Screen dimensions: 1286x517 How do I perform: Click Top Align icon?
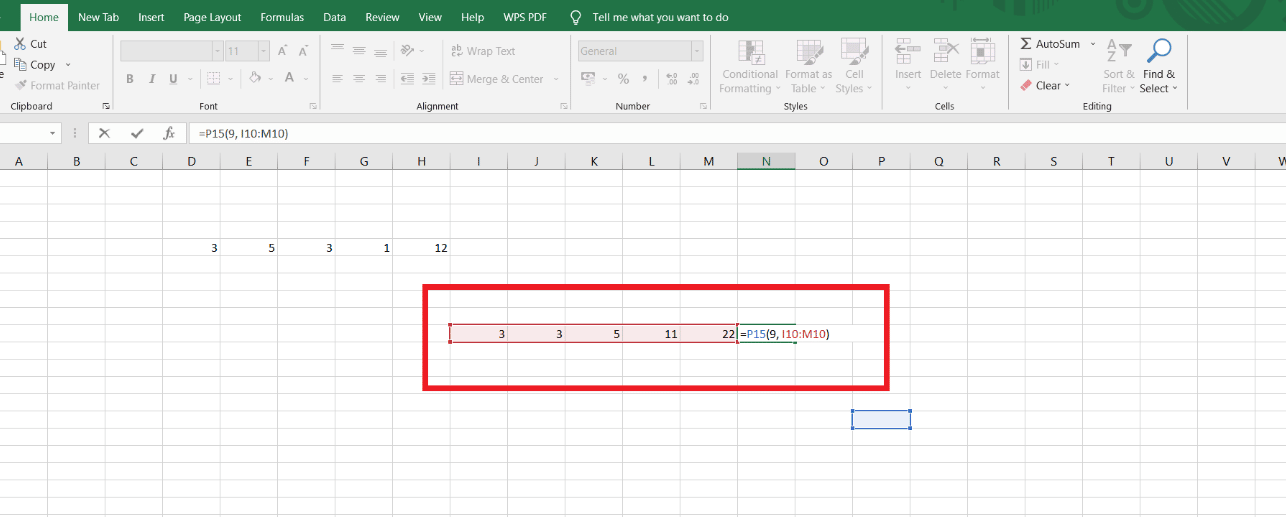tap(337, 49)
